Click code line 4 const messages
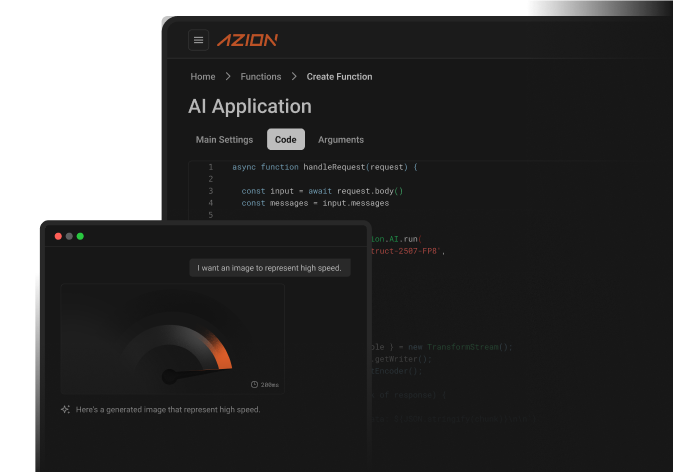673x472 pixels. pyautogui.click(x=315, y=203)
